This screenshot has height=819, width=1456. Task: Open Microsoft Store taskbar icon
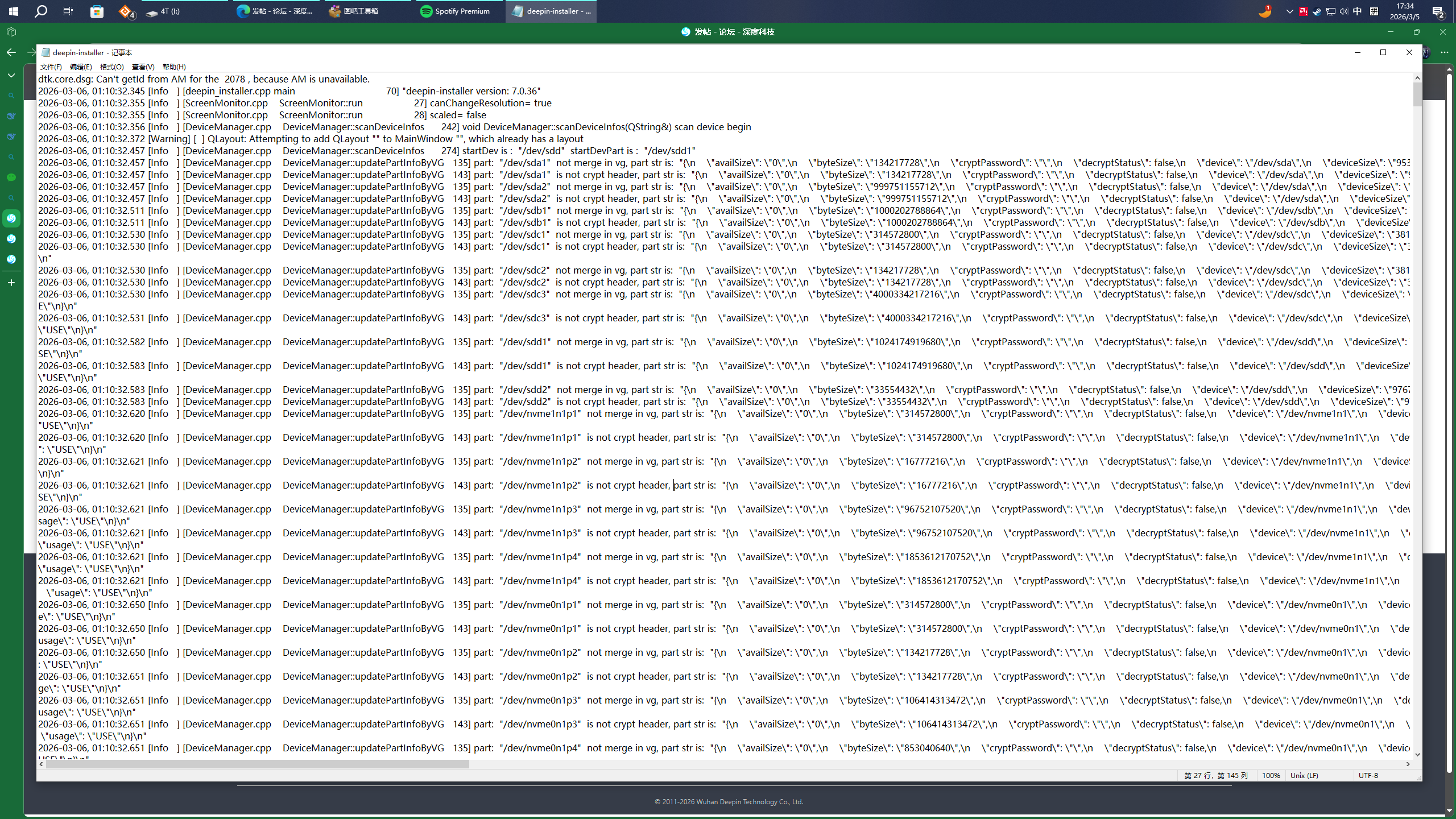(97, 11)
